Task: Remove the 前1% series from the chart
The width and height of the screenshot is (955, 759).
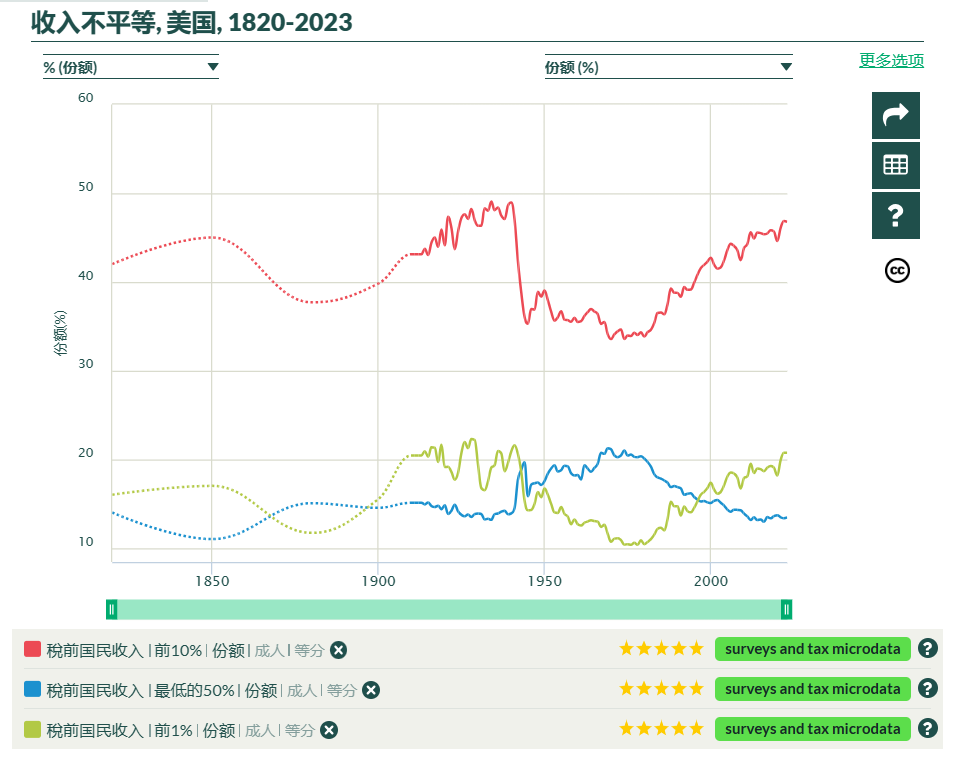Action: point(328,730)
